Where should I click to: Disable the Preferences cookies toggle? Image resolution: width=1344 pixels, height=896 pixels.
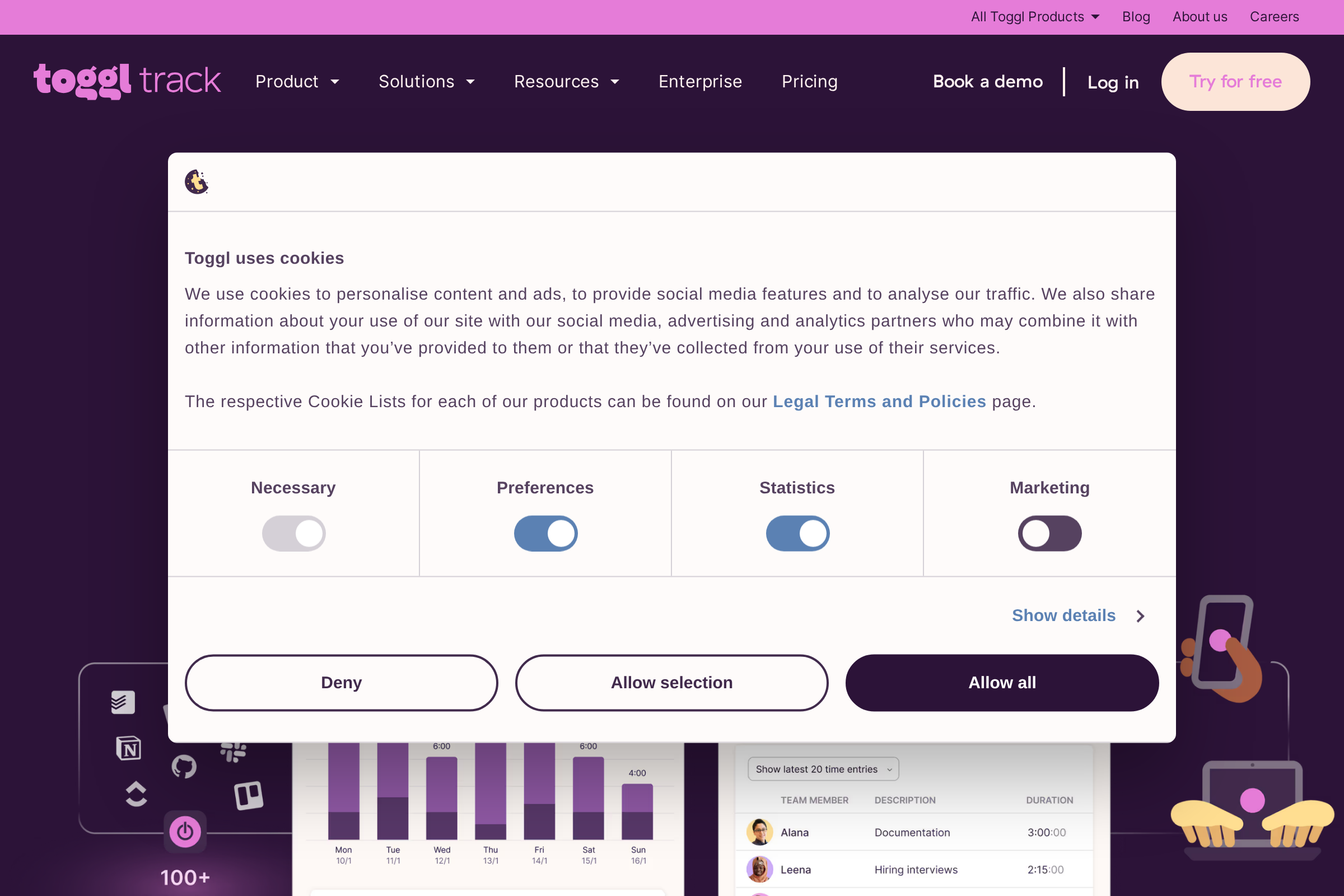coord(545,533)
